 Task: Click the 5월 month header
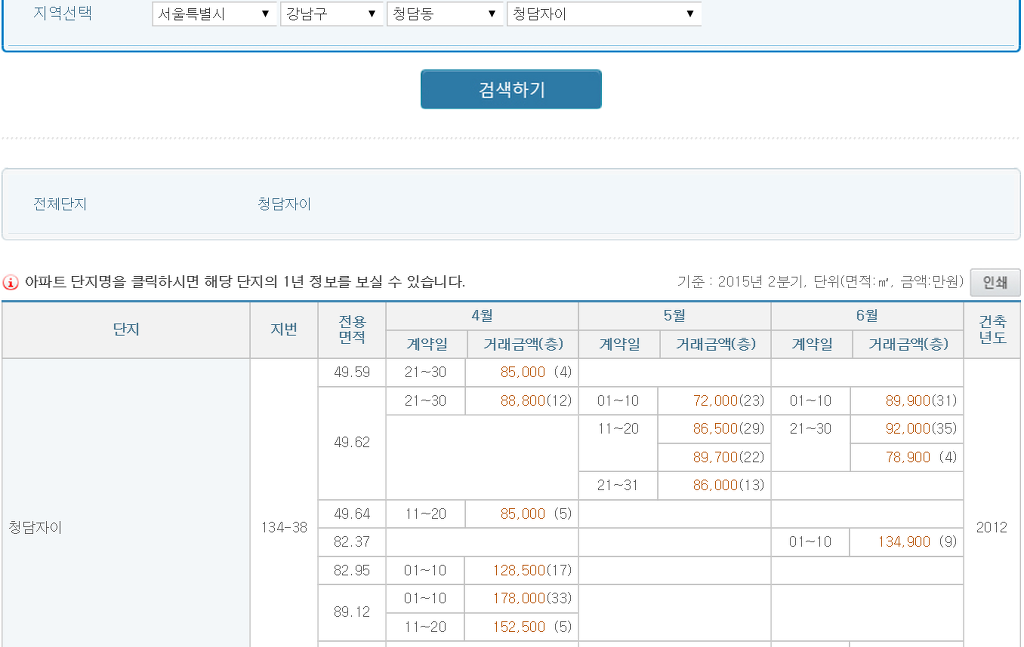coord(675,316)
